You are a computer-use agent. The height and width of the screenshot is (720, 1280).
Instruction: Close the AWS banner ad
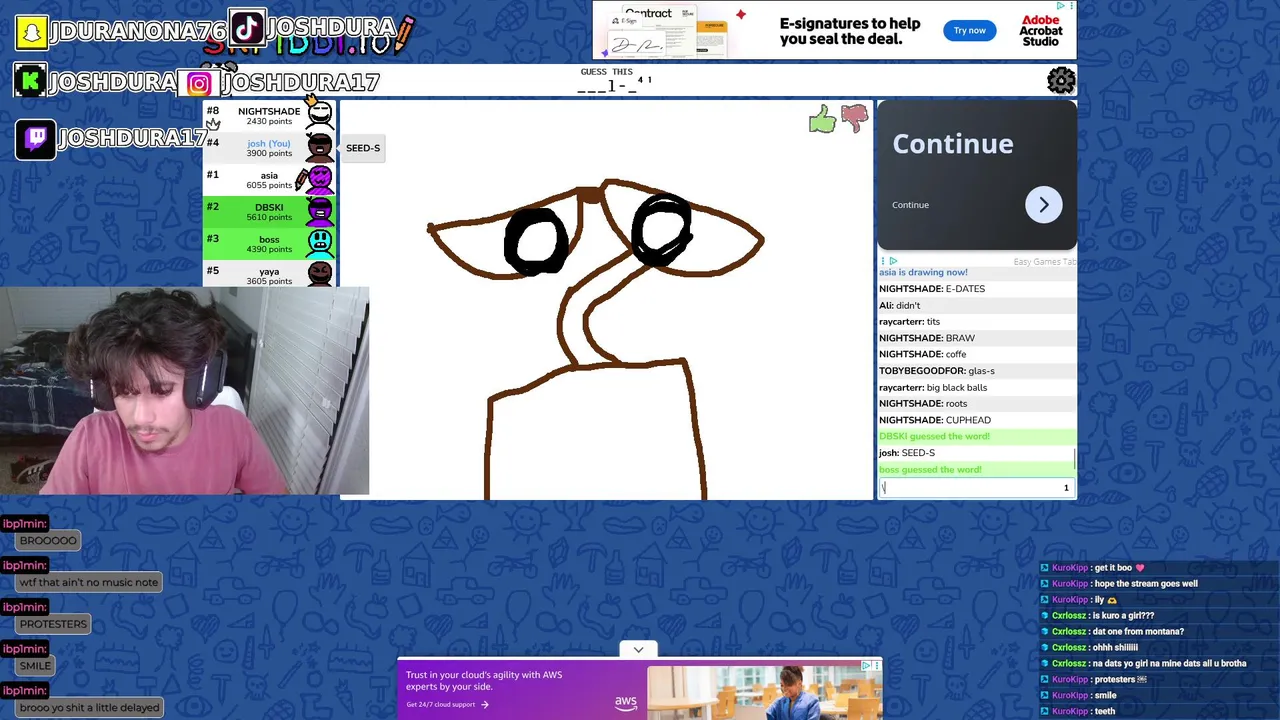pyautogui.click(x=877, y=664)
